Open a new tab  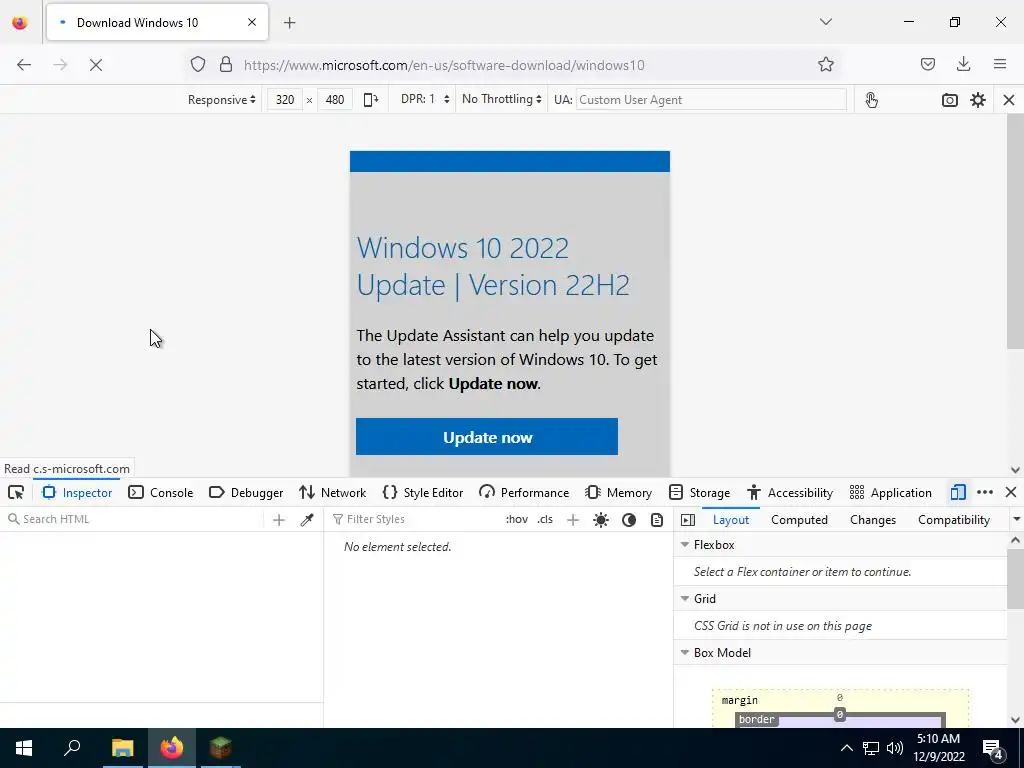(x=290, y=23)
